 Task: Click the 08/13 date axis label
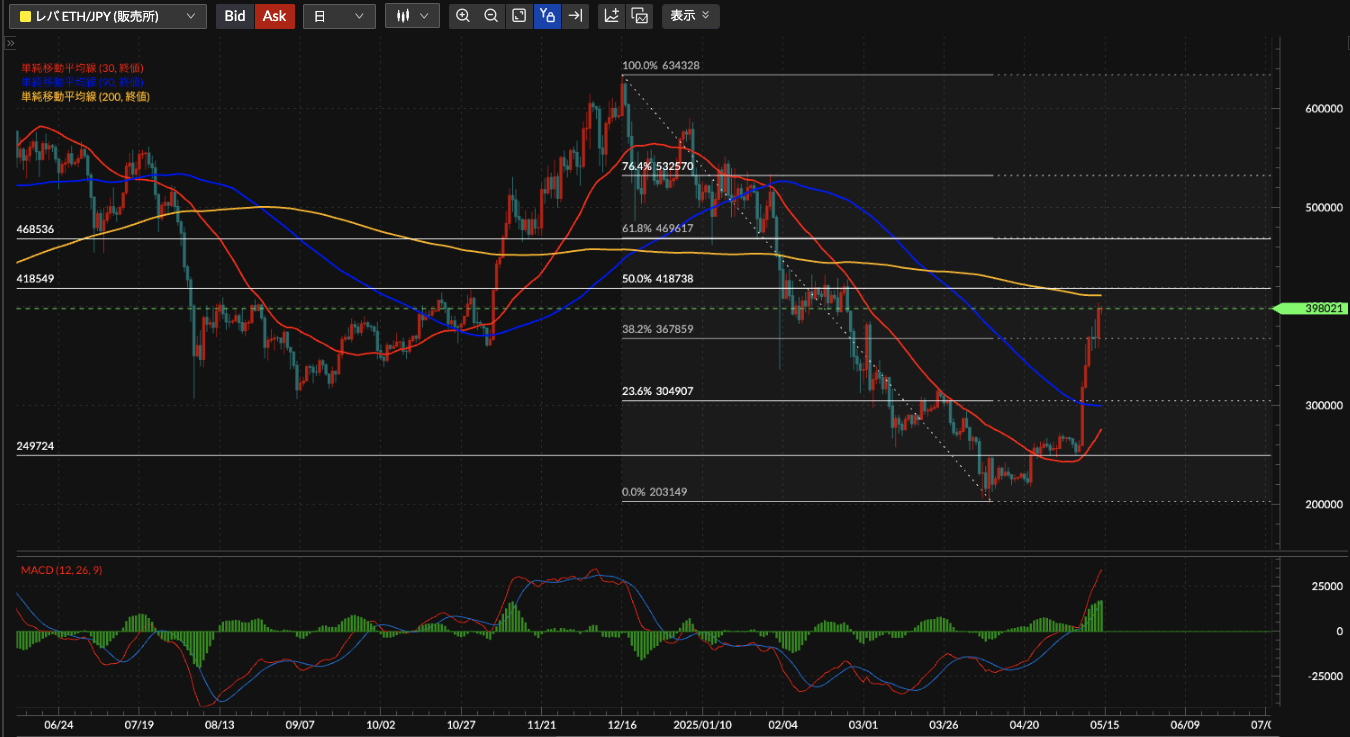coord(219,724)
